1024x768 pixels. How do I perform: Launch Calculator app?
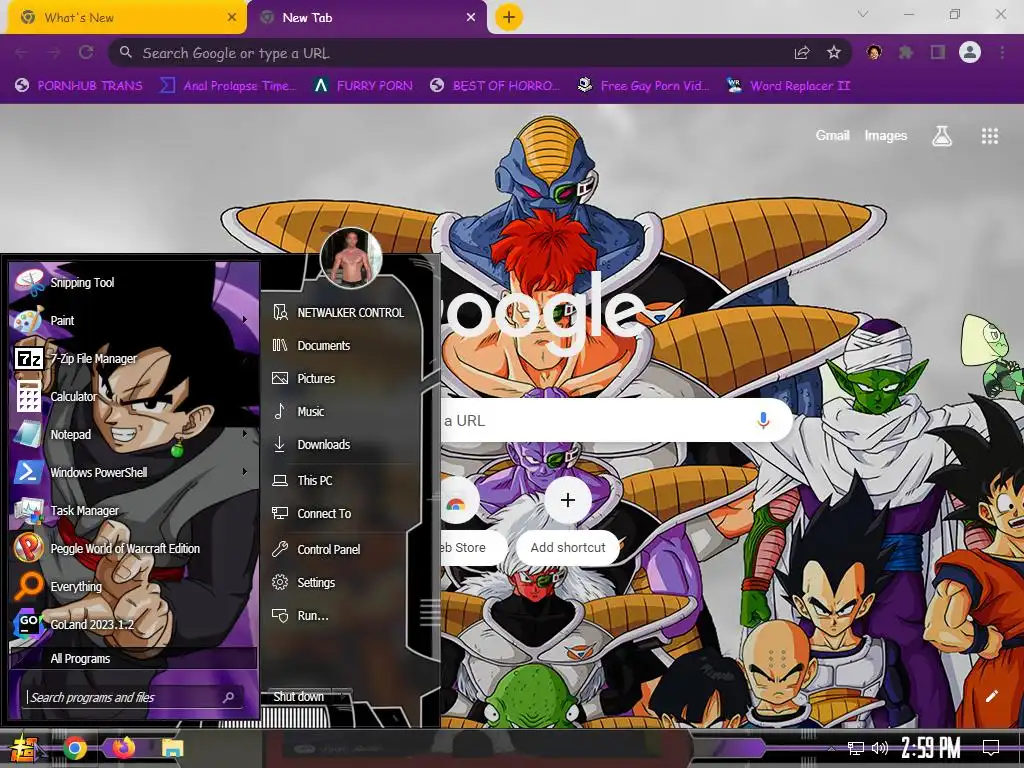[133, 396]
